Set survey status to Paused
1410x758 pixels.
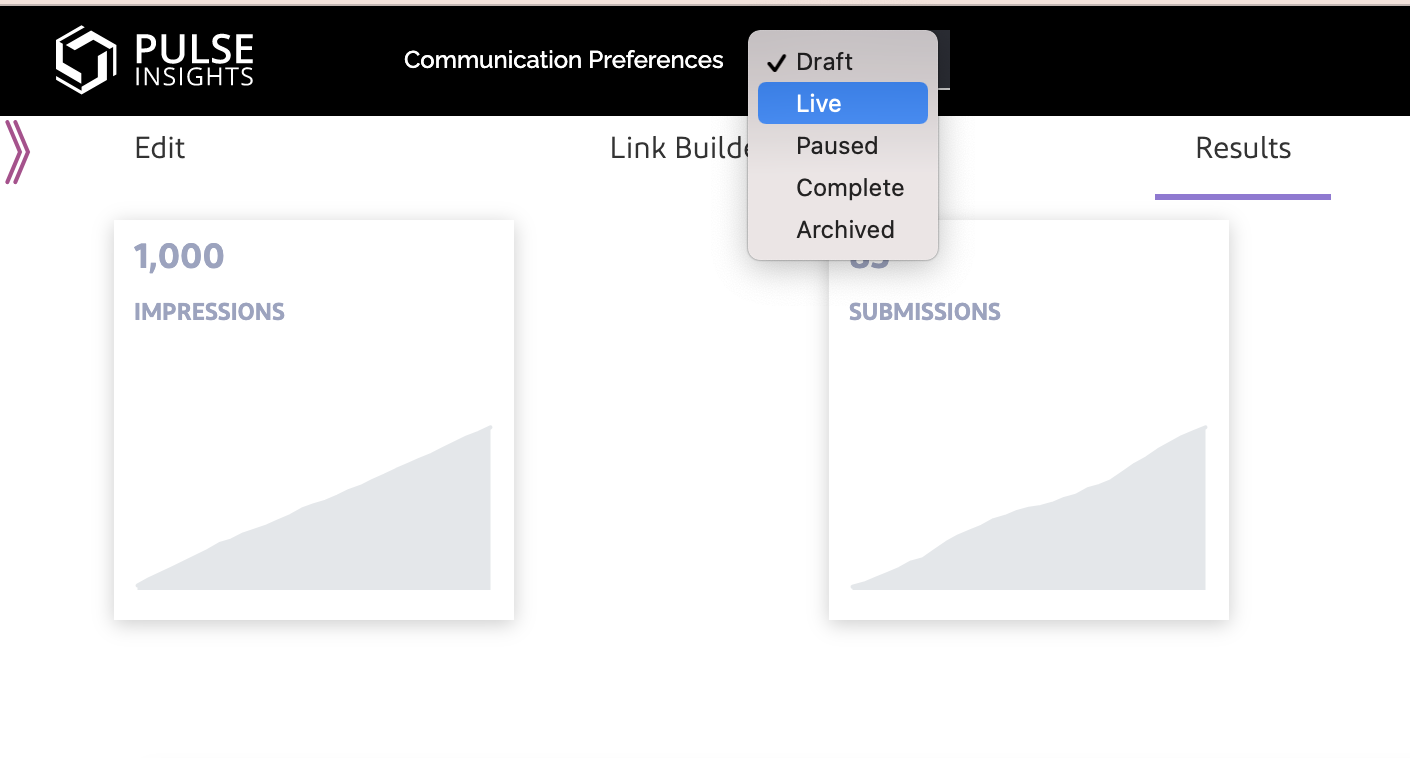(x=837, y=146)
